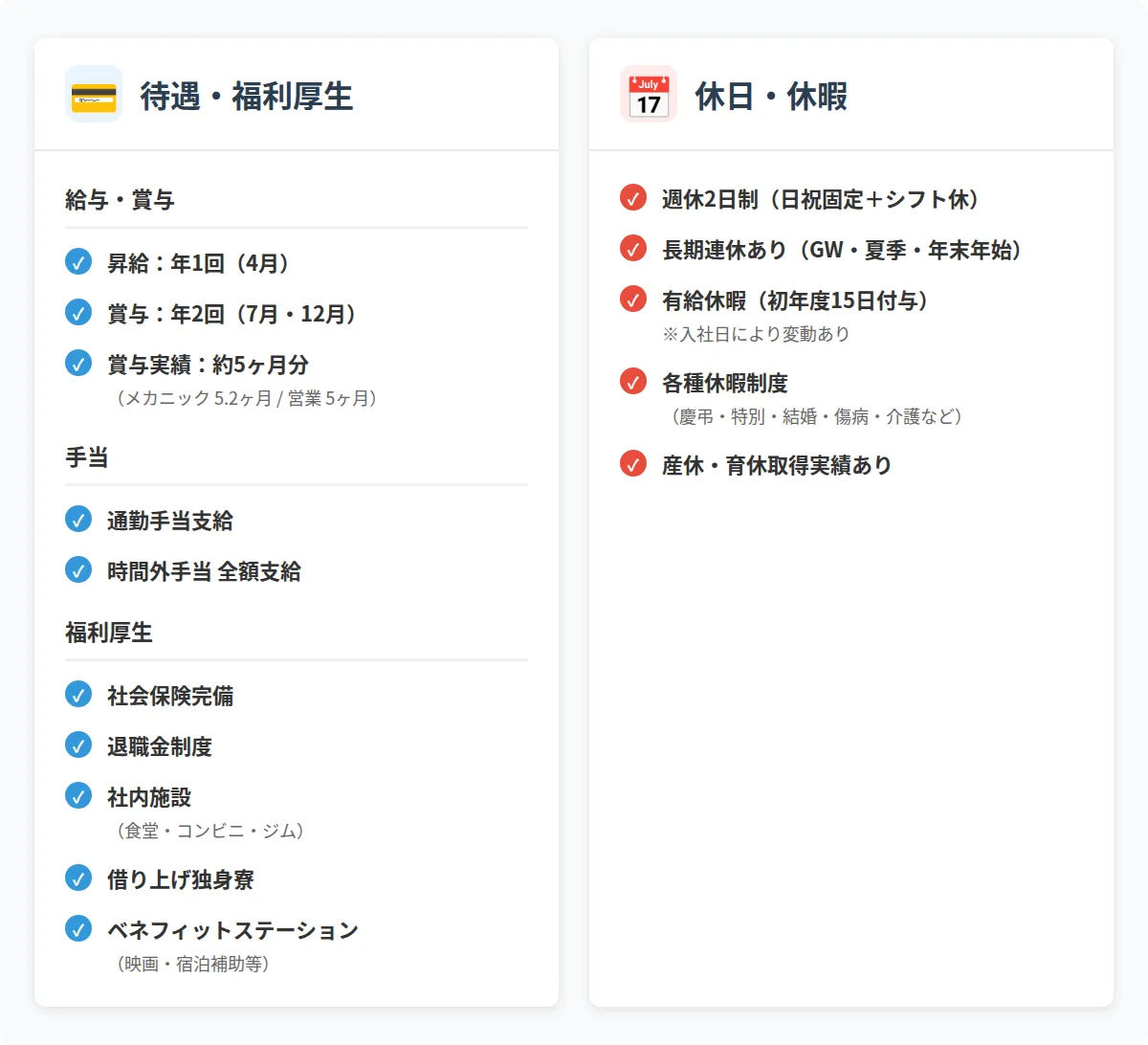This screenshot has width=1148, height=1045.
Task: Click the text 社会保険完備
Action: tap(170, 696)
